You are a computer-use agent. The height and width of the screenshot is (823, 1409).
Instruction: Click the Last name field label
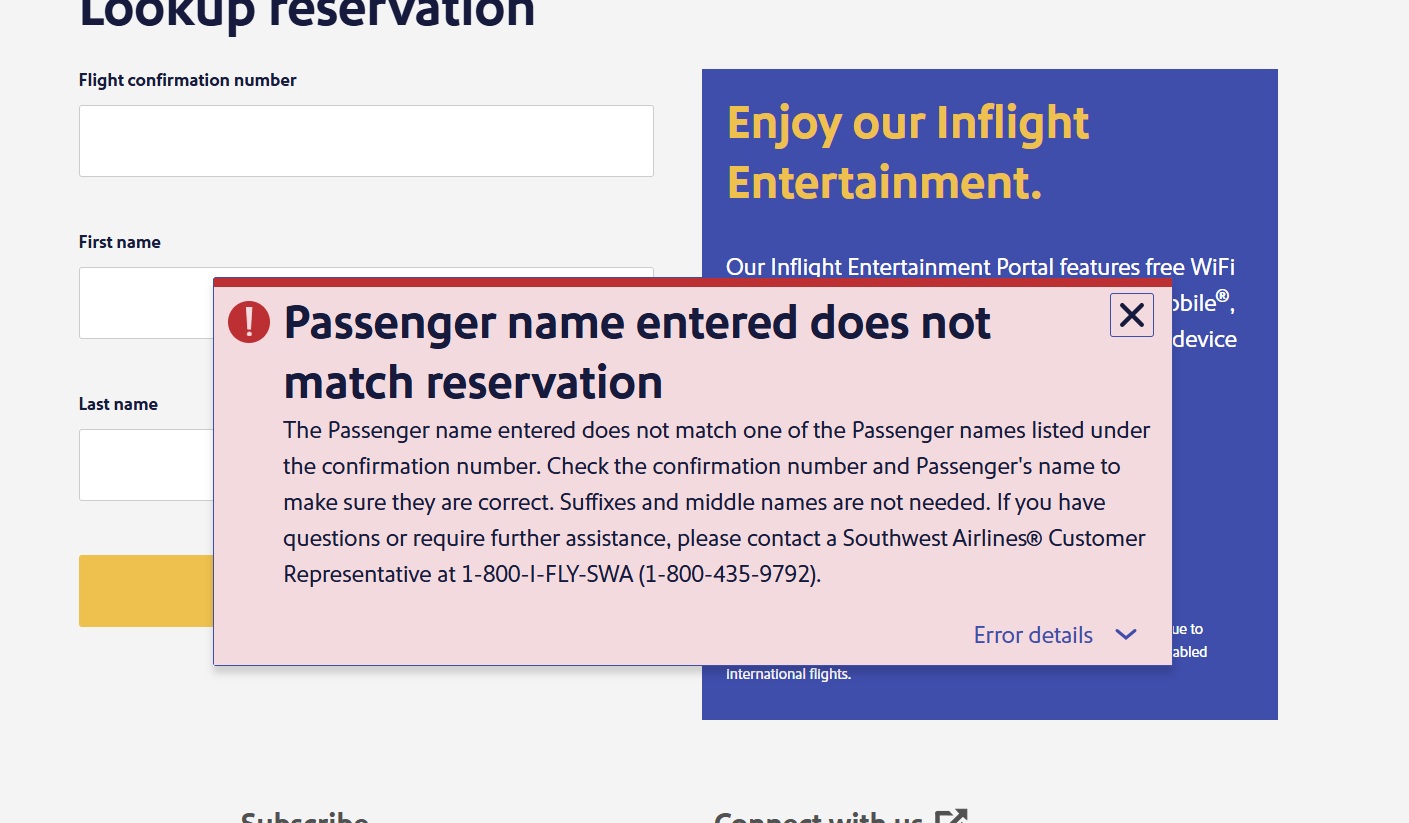tap(118, 404)
